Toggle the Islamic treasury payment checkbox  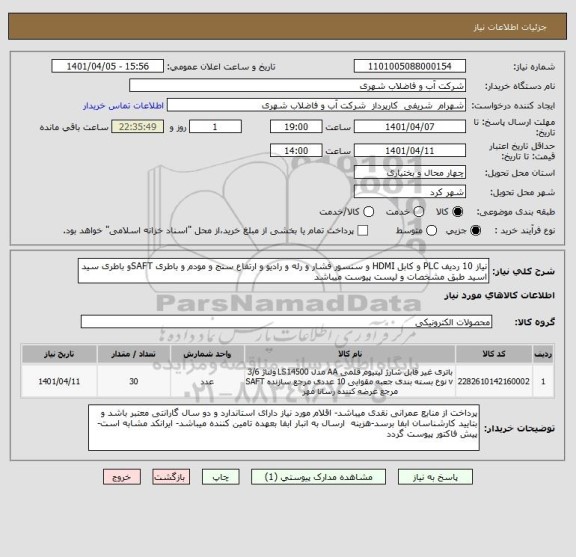tap(363, 231)
